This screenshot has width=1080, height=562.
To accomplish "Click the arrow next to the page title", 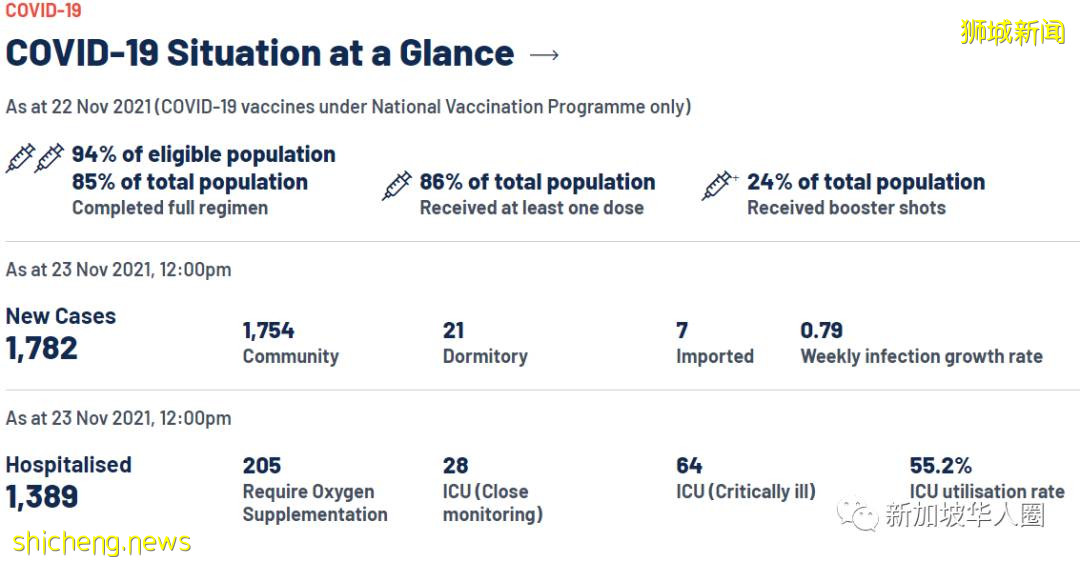I will pyautogui.click(x=545, y=55).
